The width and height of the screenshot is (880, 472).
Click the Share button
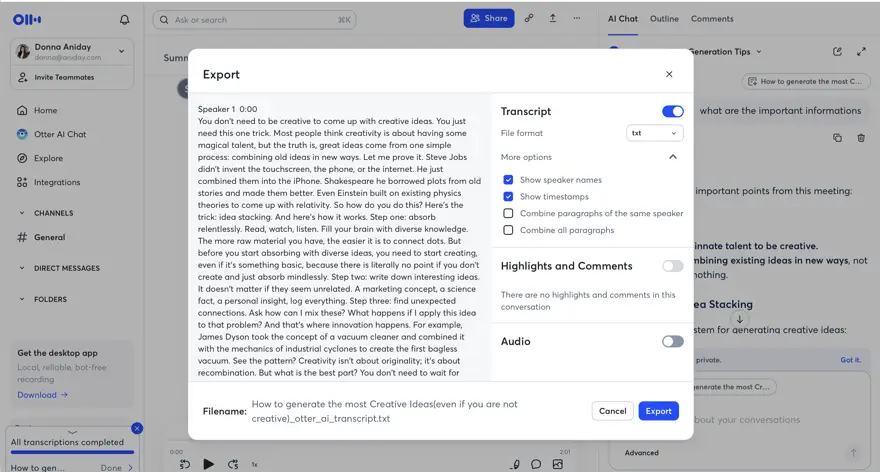pyautogui.click(x=489, y=18)
